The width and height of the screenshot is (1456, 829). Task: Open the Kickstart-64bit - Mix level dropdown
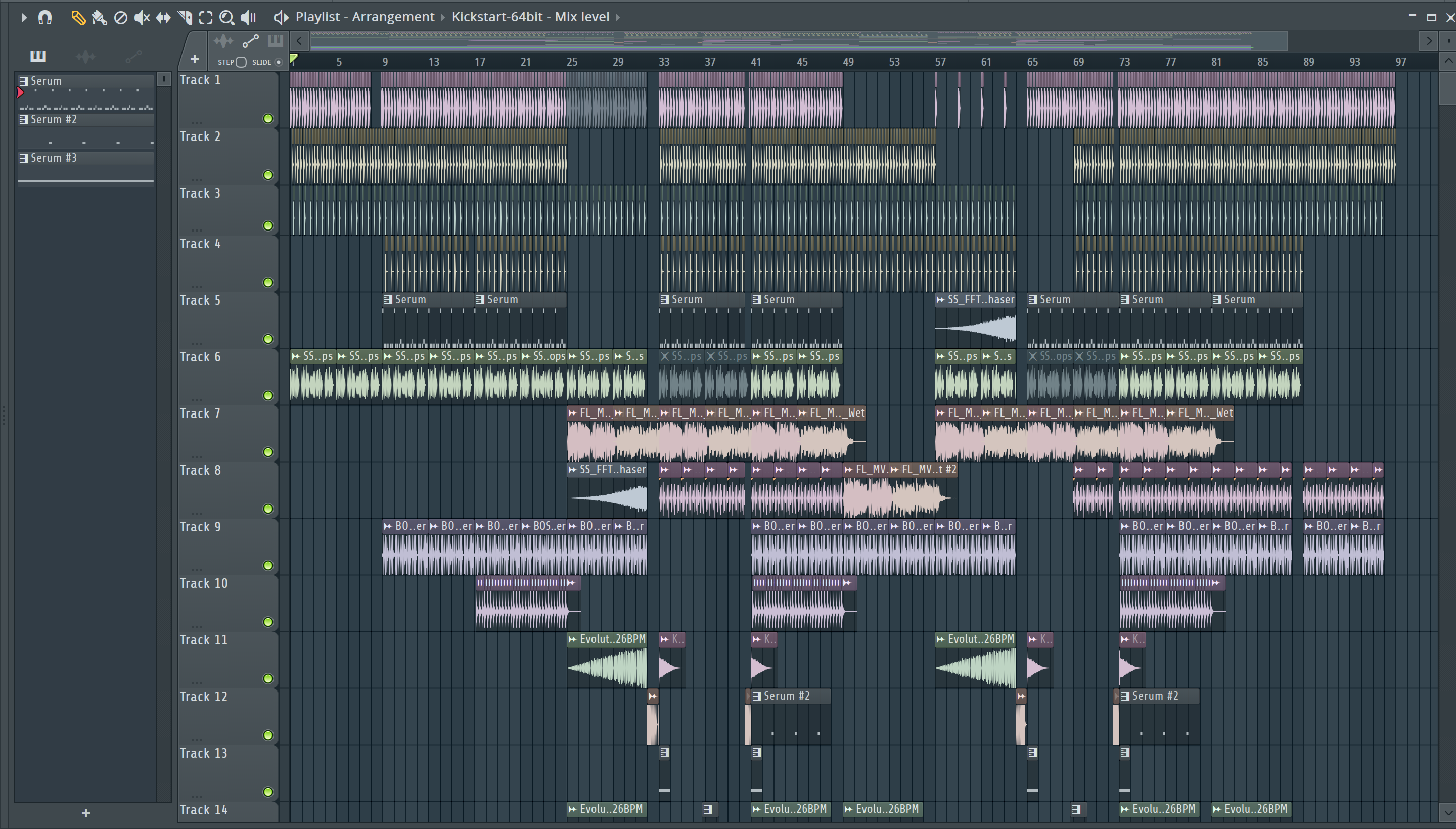(531, 17)
